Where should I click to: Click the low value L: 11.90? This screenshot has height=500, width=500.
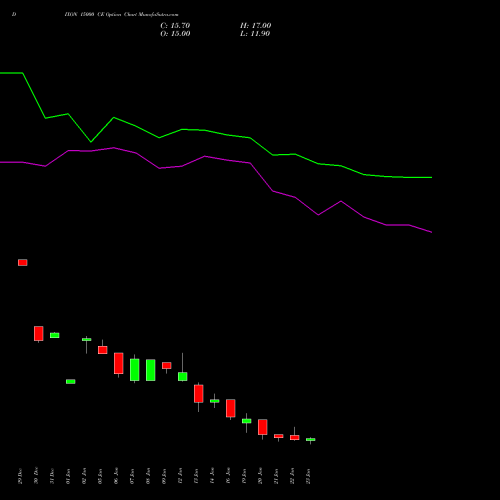coord(255,34)
